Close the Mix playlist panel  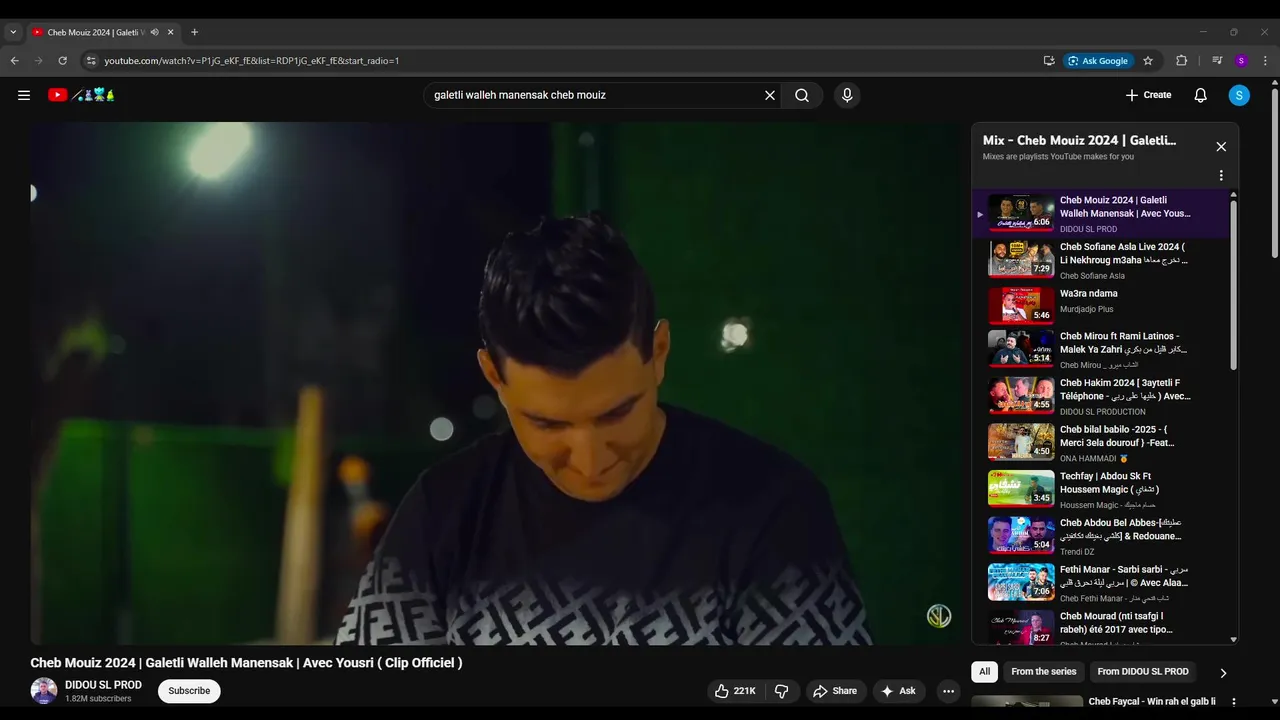1221,147
